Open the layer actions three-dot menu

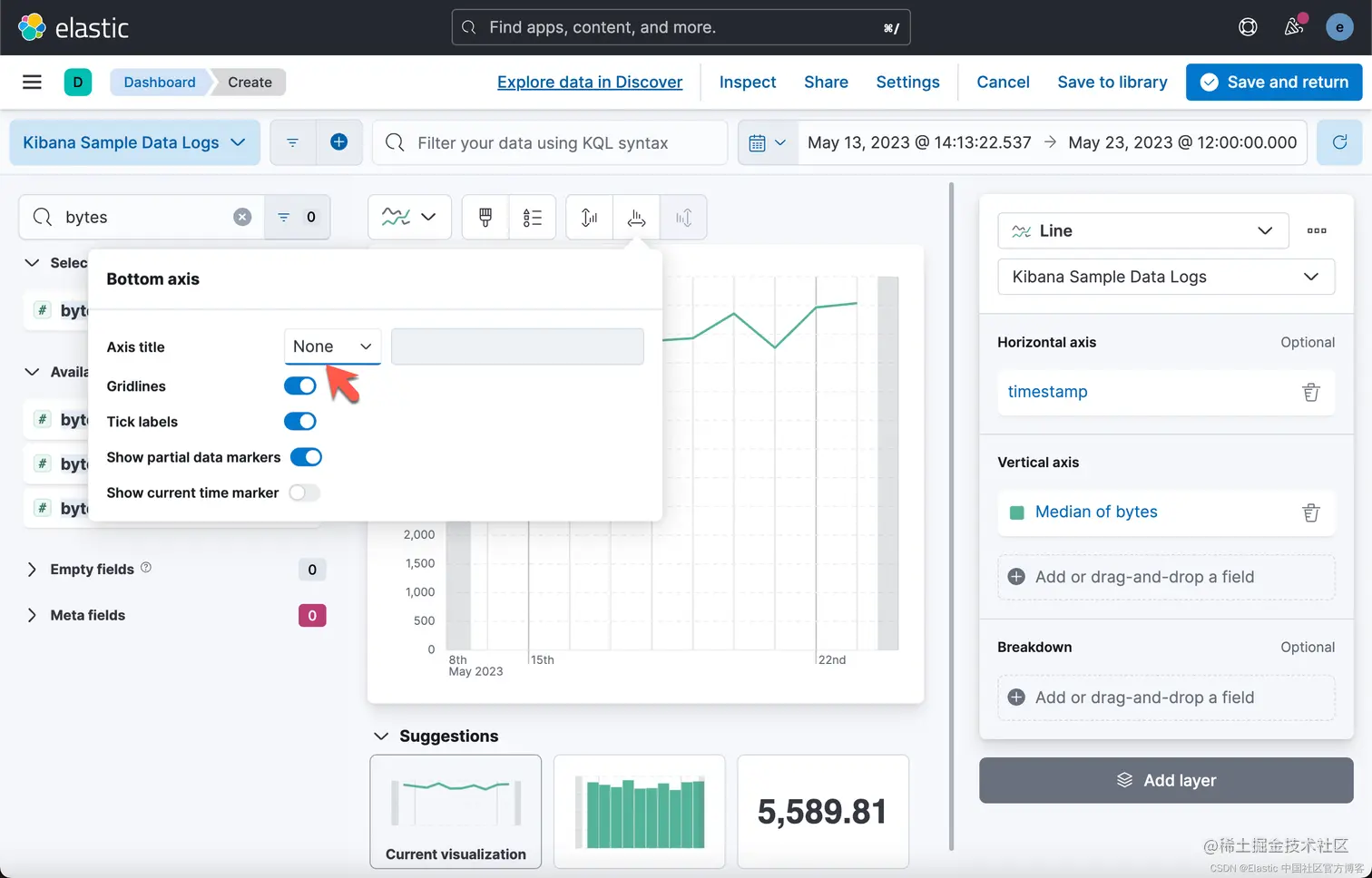[x=1317, y=230]
